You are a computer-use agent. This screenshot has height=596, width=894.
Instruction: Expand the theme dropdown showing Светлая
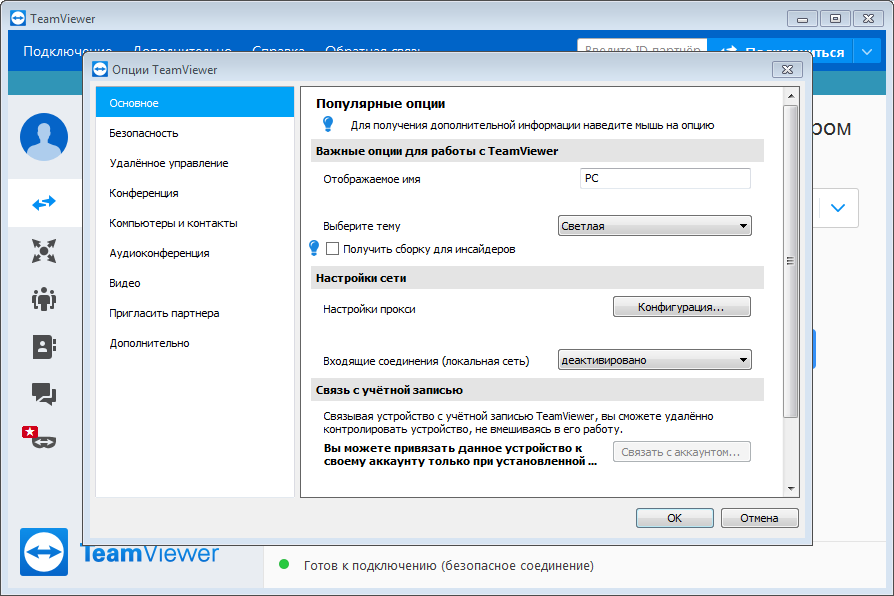654,226
